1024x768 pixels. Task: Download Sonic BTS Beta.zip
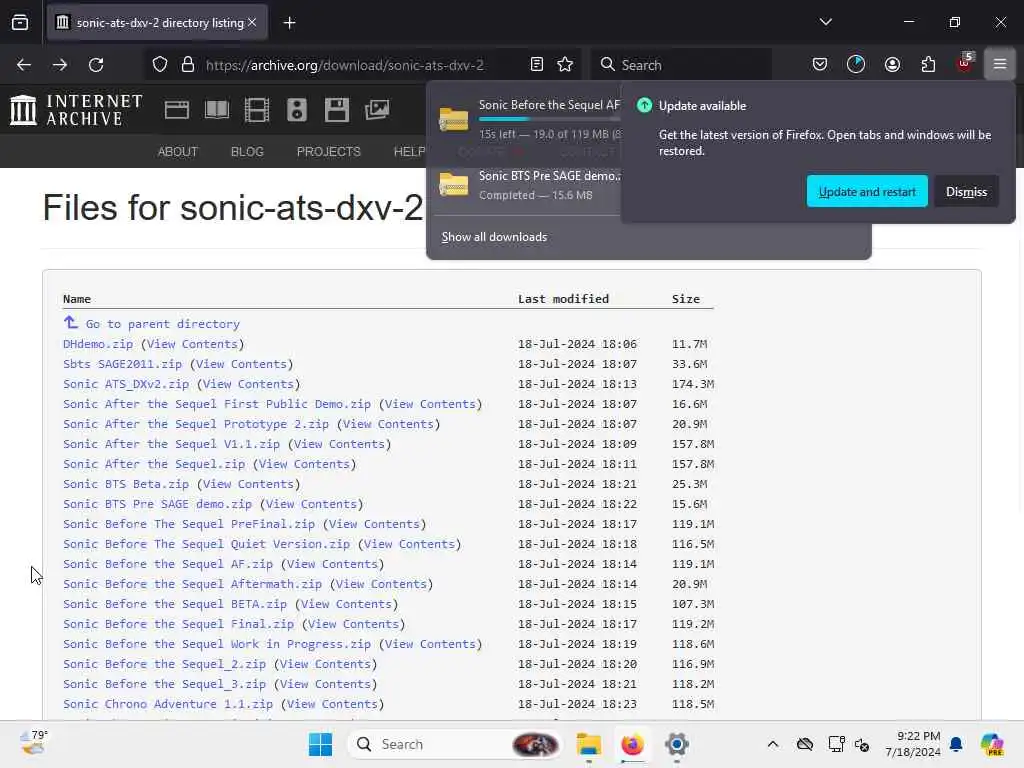pyautogui.click(x=126, y=484)
